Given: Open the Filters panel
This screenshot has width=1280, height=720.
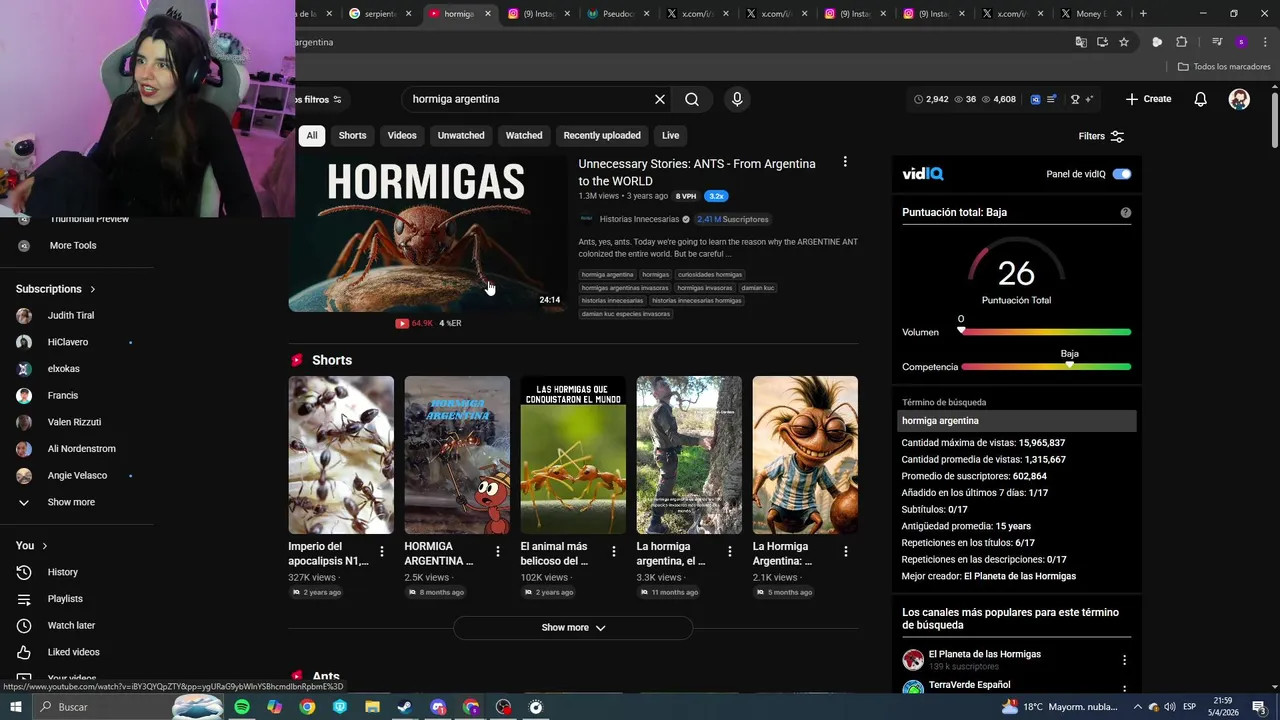Looking at the screenshot, I should pyautogui.click(x=1101, y=136).
